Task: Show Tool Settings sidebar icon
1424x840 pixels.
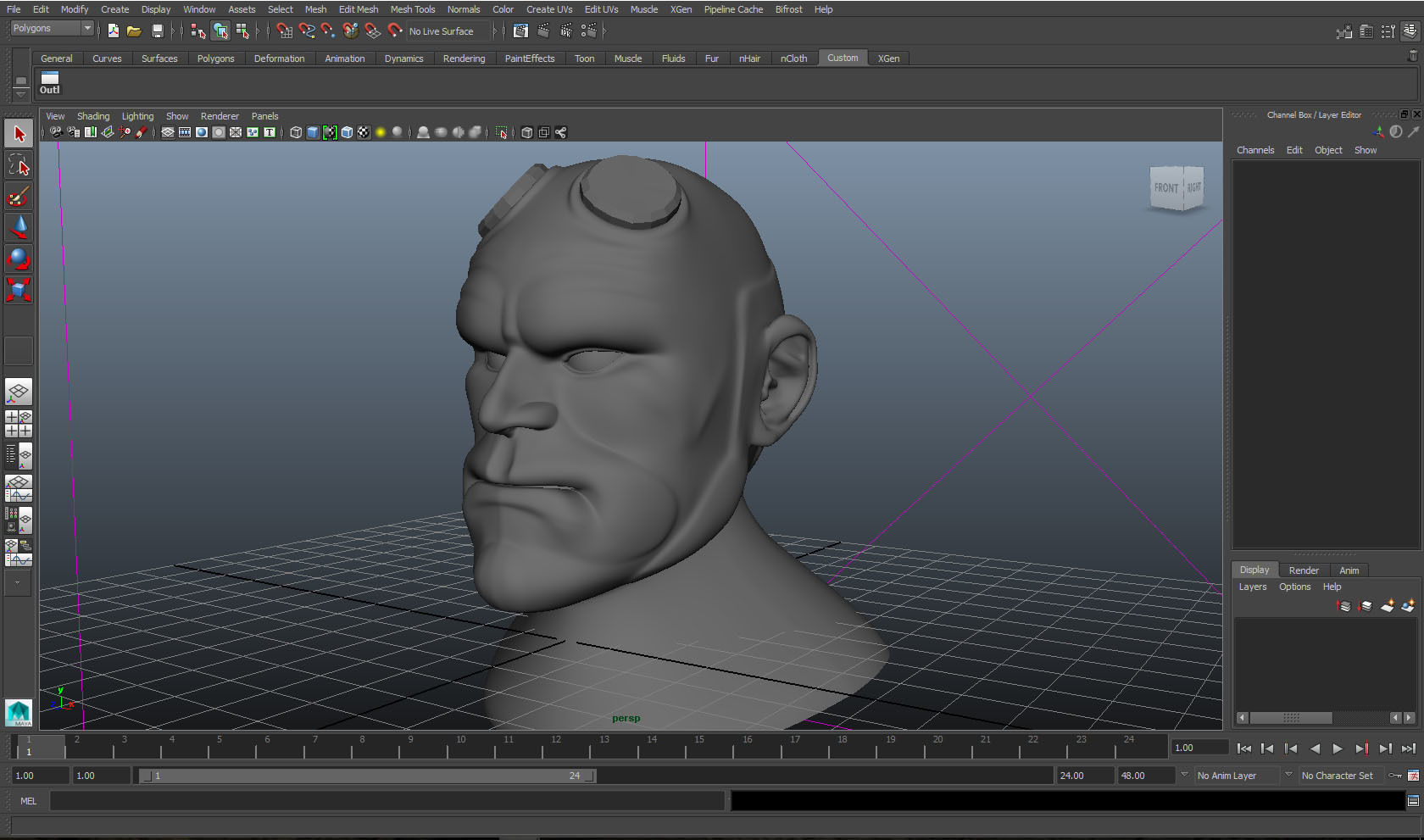Action: pyautogui.click(x=1388, y=31)
